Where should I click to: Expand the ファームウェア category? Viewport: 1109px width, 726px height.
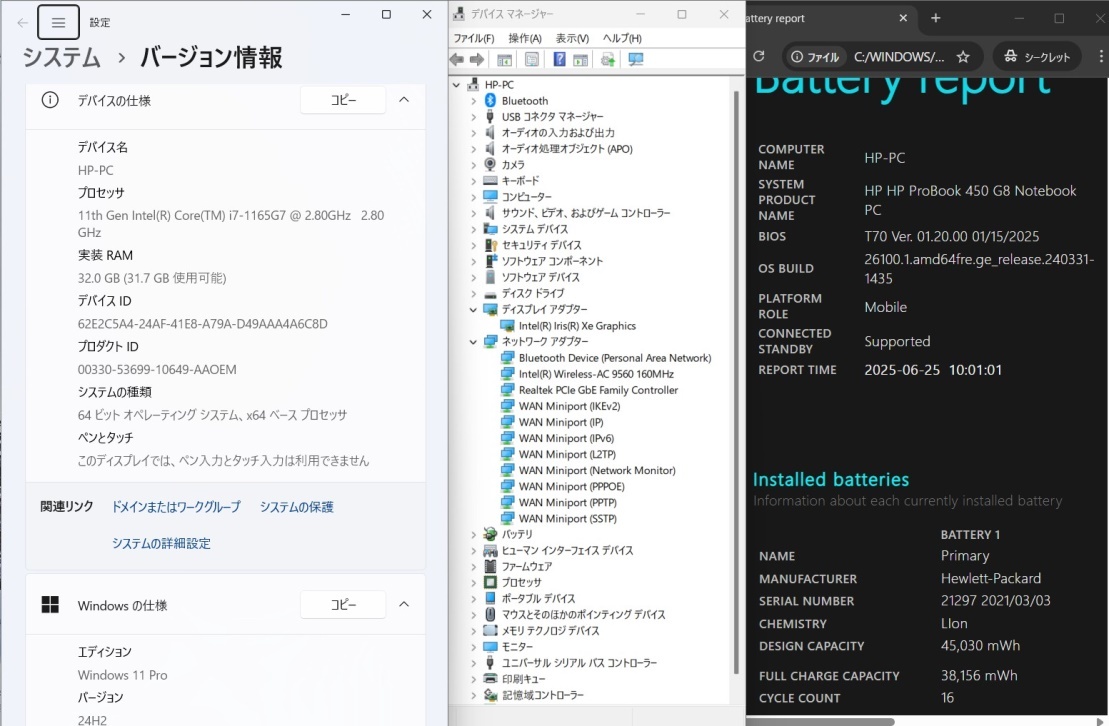coord(473,567)
